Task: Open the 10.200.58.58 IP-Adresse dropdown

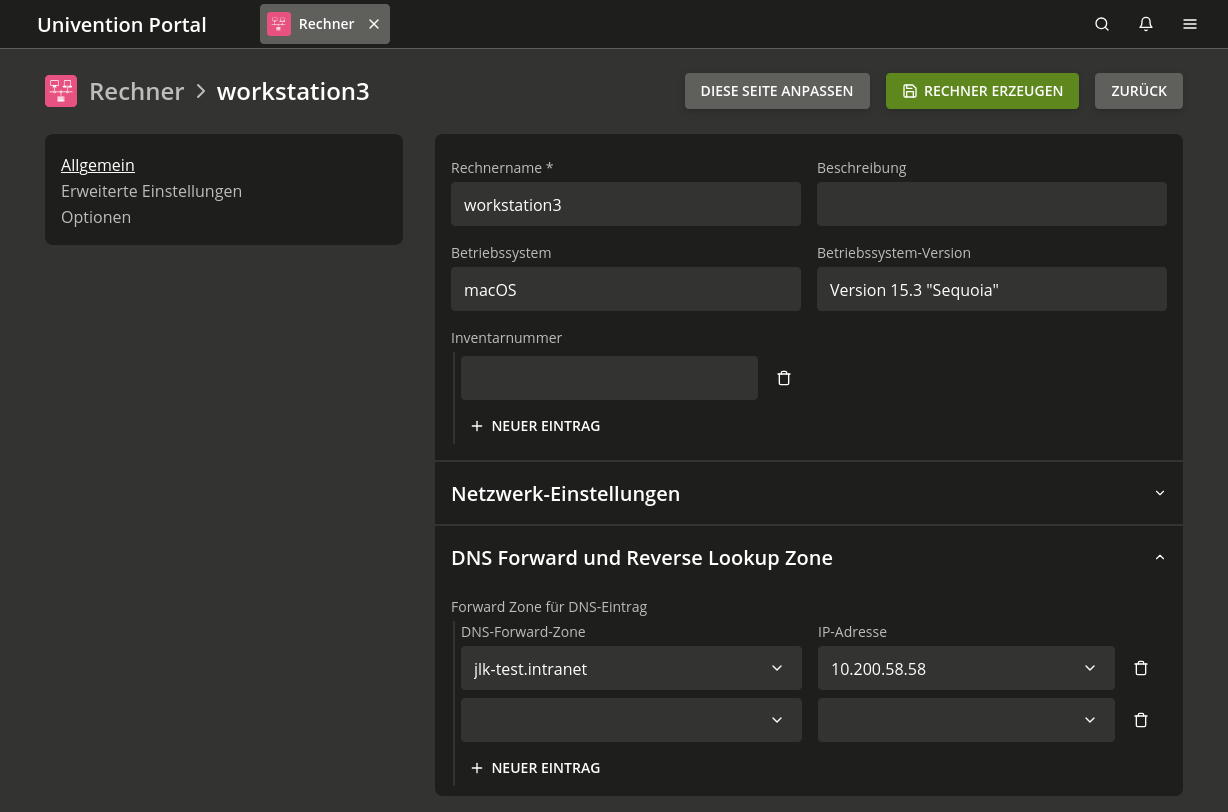Action: [1090, 668]
